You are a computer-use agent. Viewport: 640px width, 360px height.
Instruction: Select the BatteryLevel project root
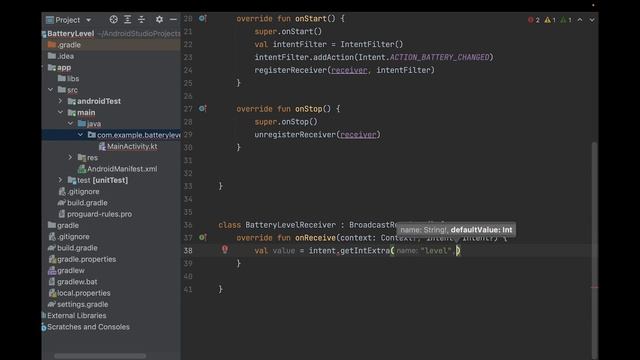click(71, 33)
